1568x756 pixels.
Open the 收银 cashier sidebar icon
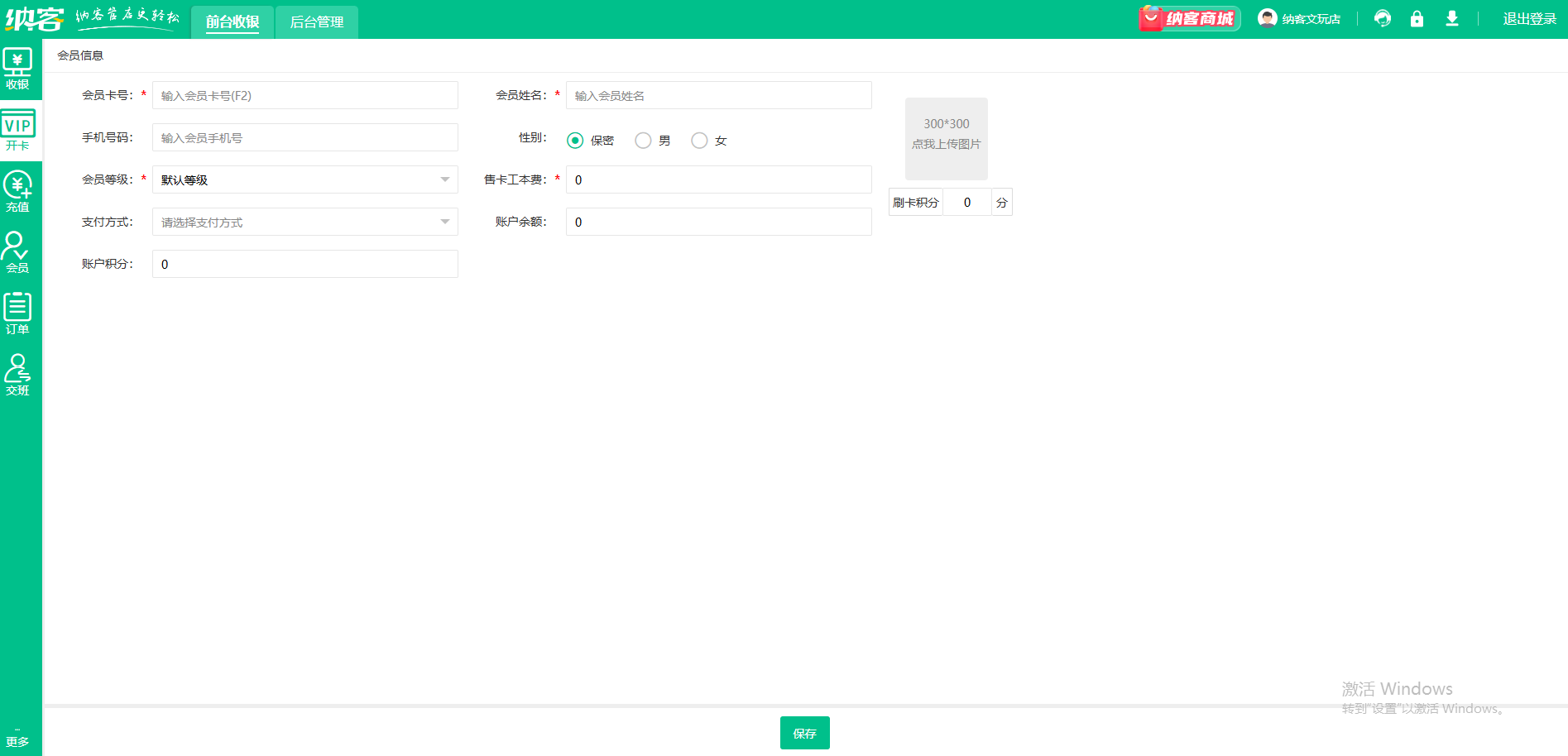[17, 69]
